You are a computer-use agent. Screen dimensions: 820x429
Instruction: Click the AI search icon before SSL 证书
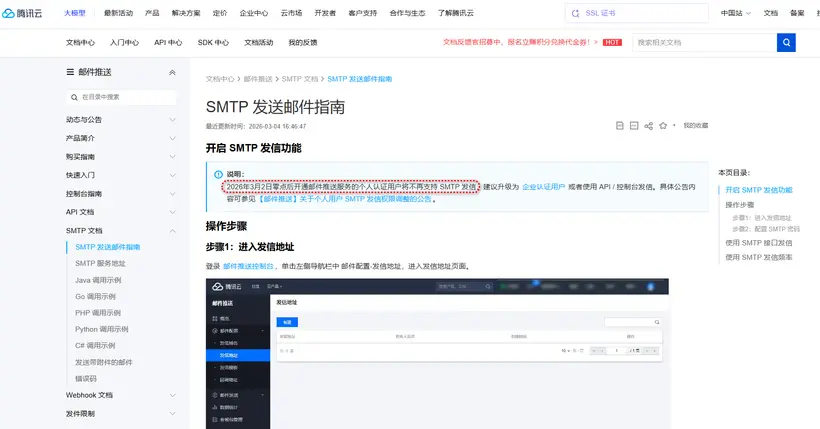[576, 13]
